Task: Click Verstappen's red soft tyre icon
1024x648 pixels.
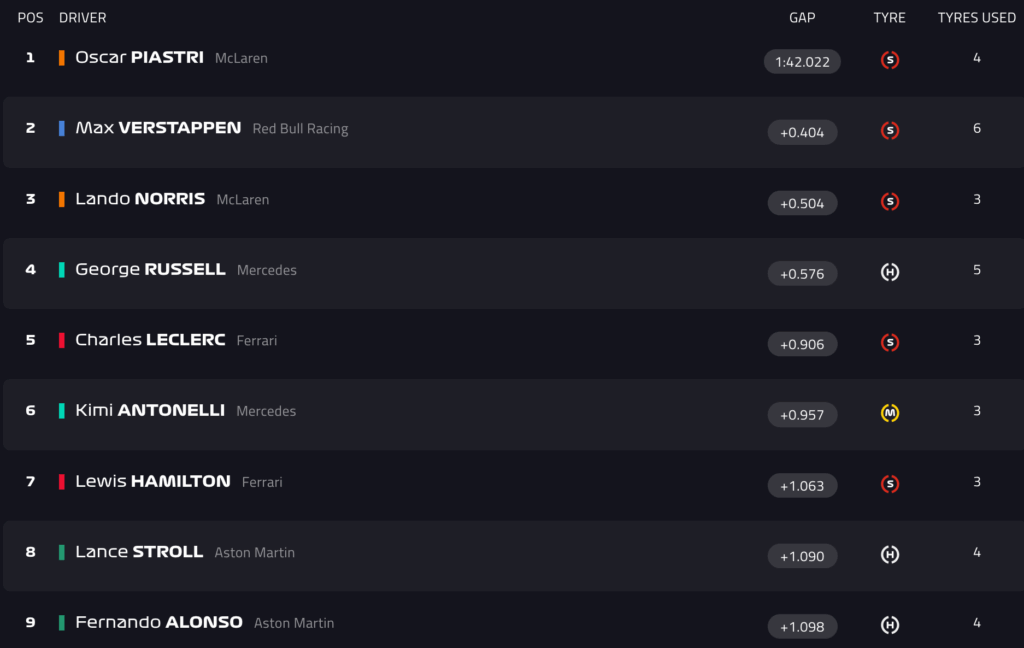Action: pos(889,131)
